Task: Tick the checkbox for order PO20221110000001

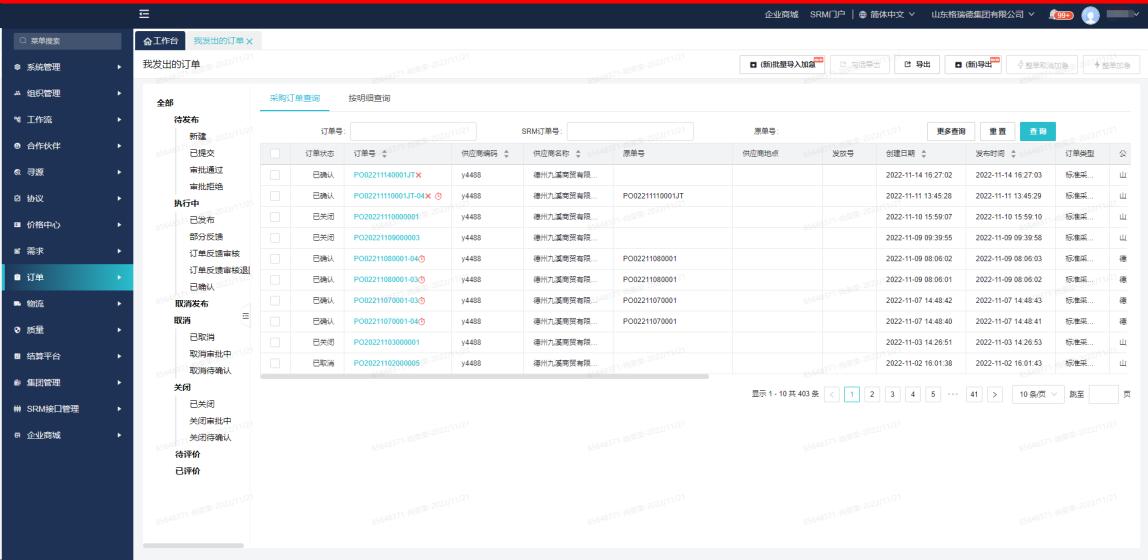Action: (275, 216)
